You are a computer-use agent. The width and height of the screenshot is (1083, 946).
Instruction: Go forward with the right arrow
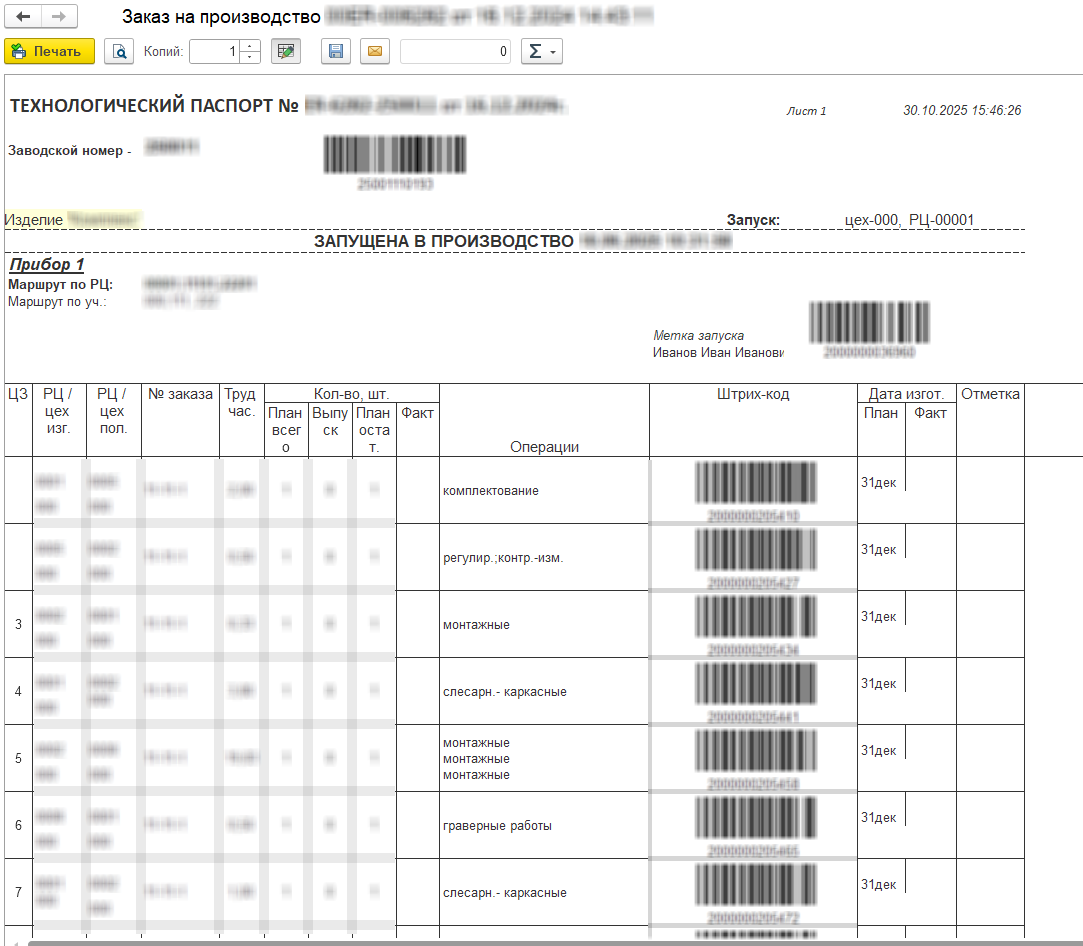[58, 17]
